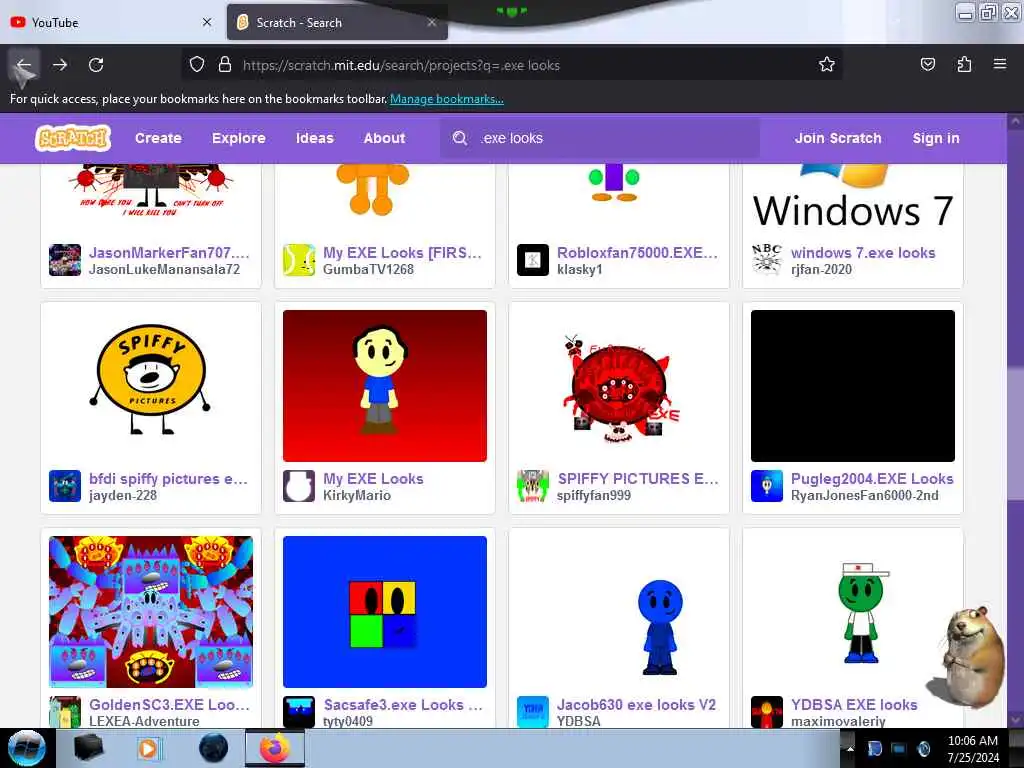Open Jacob630 exe looks V2 link

click(636, 705)
